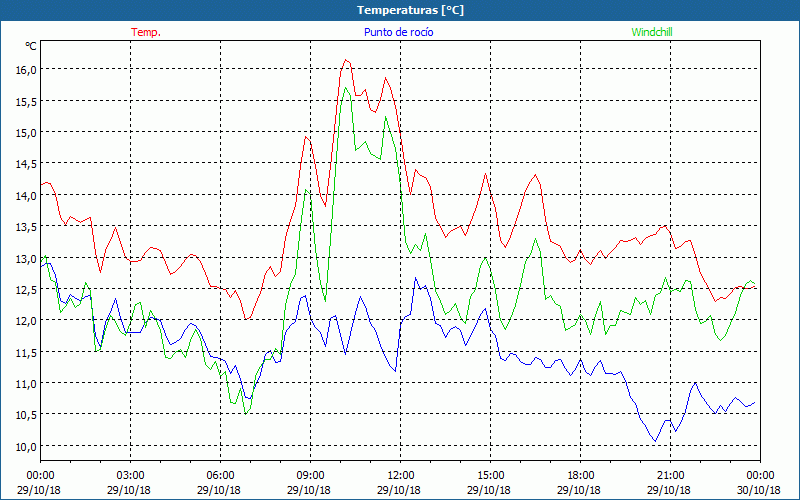This screenshot has height=500, width=800.
Task: Click the 'Temperaturas [°C]' chart title
Action: coord(410,10)
